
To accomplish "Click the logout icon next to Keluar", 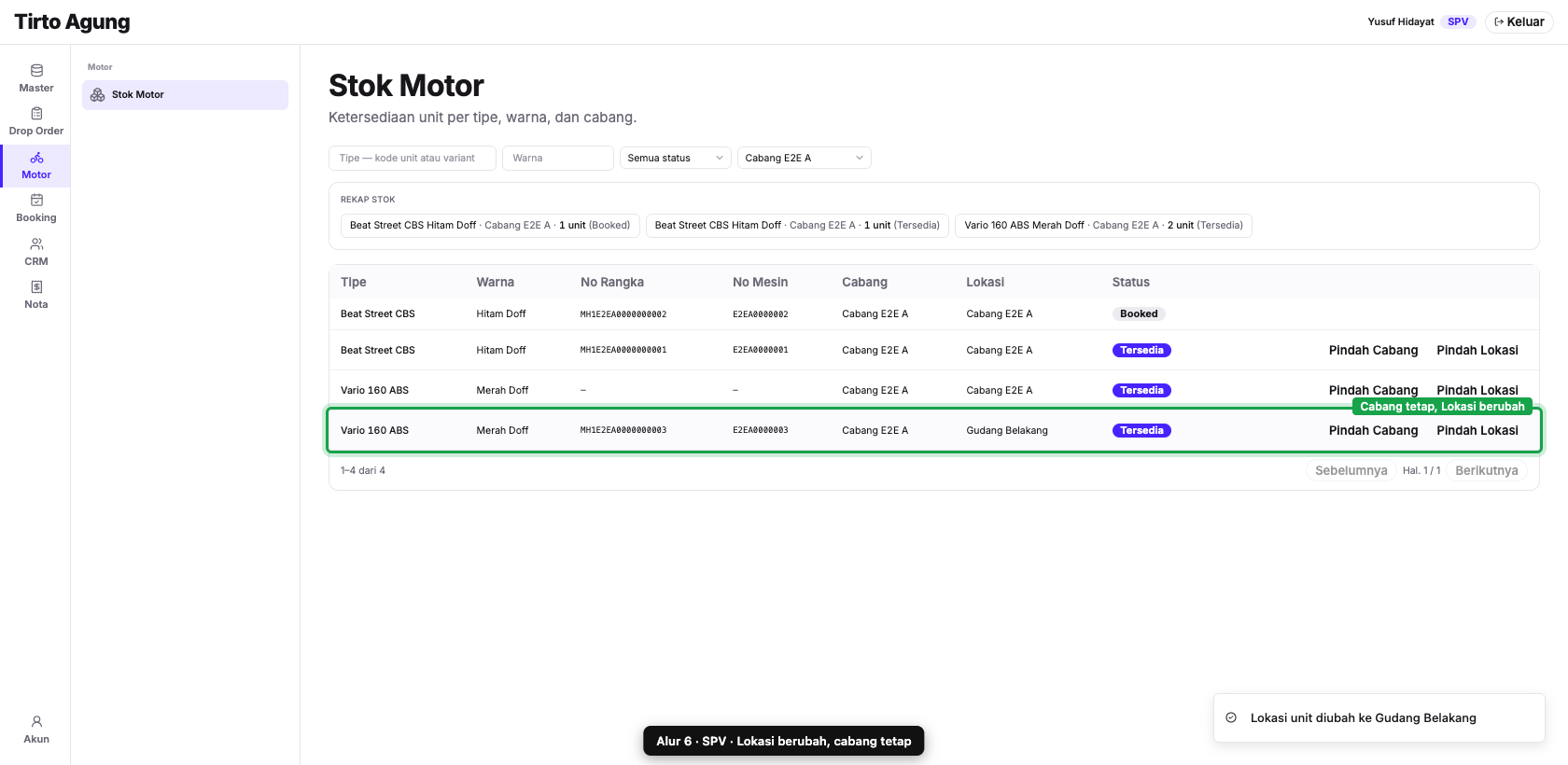I will 1499,21.
